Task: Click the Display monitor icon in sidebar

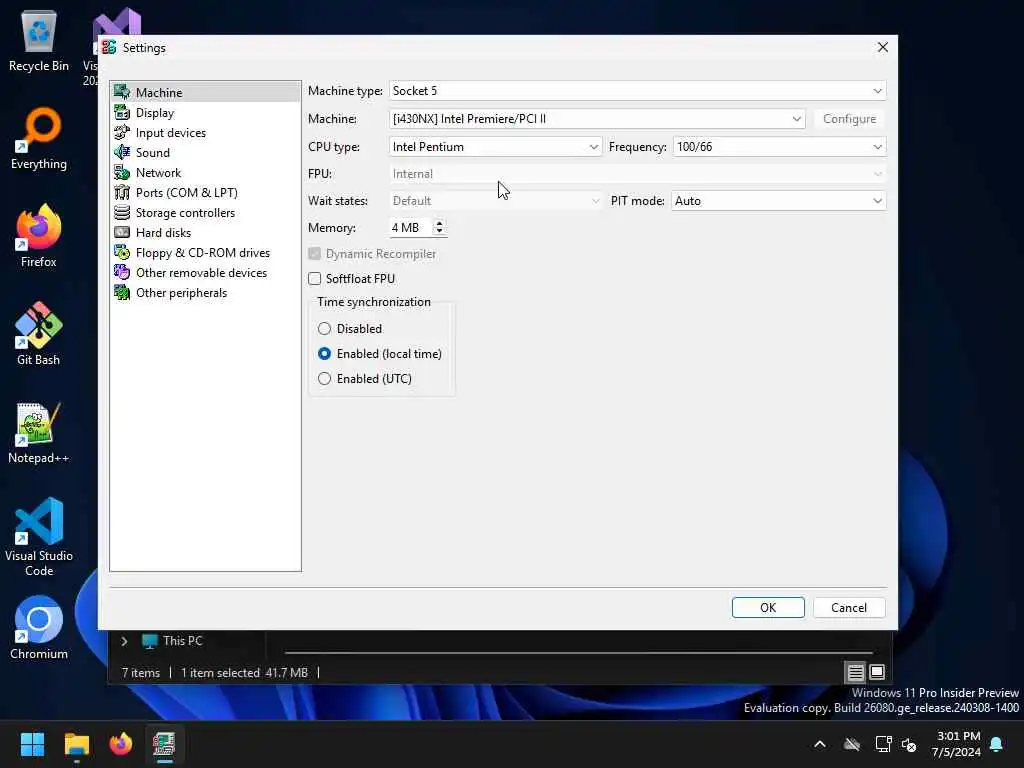Action: click(121, 112)
